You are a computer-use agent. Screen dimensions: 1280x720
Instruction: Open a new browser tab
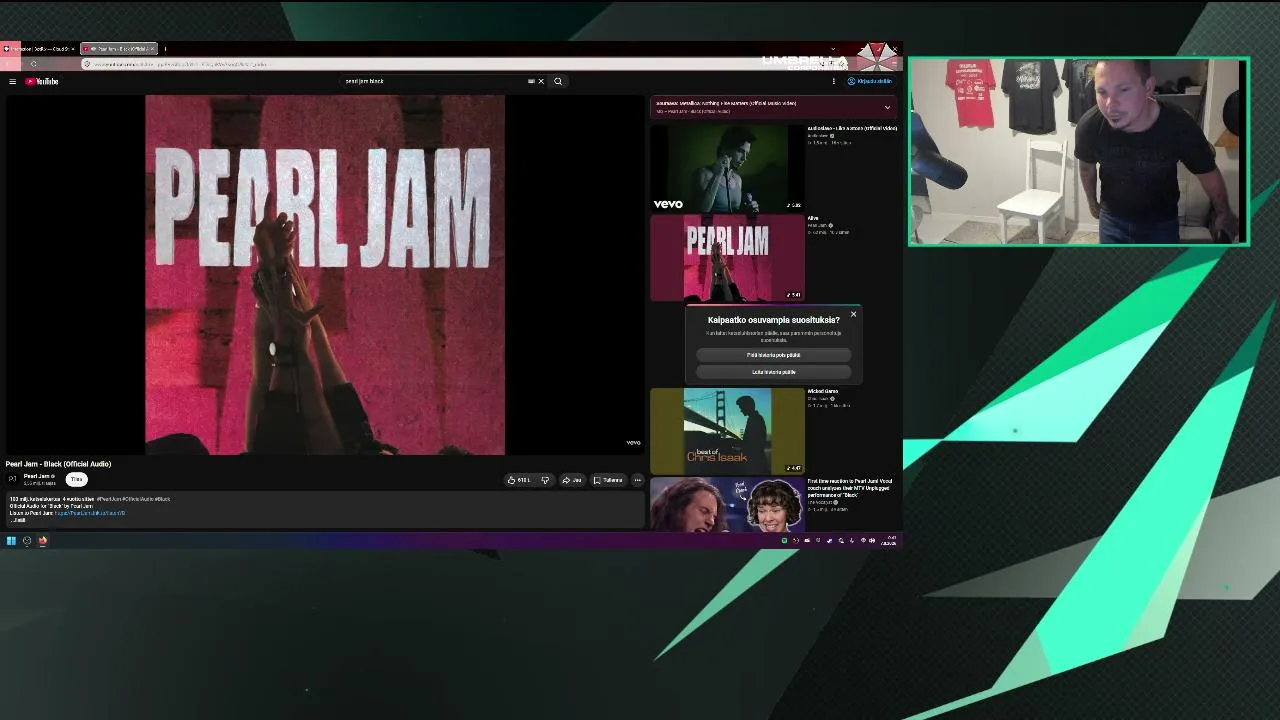point(165,49)
